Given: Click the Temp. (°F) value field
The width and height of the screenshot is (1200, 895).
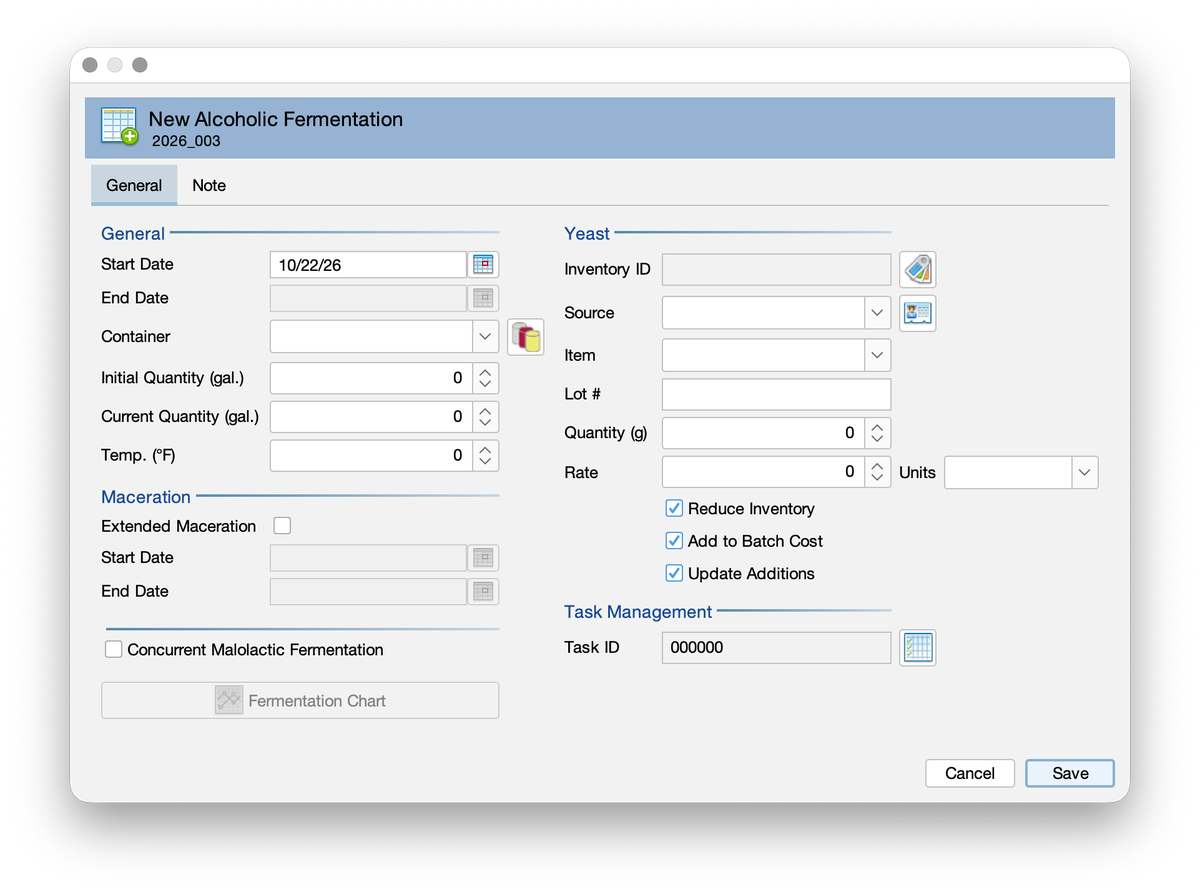Looking at the screenshot, I should click(x=371, y=456).
